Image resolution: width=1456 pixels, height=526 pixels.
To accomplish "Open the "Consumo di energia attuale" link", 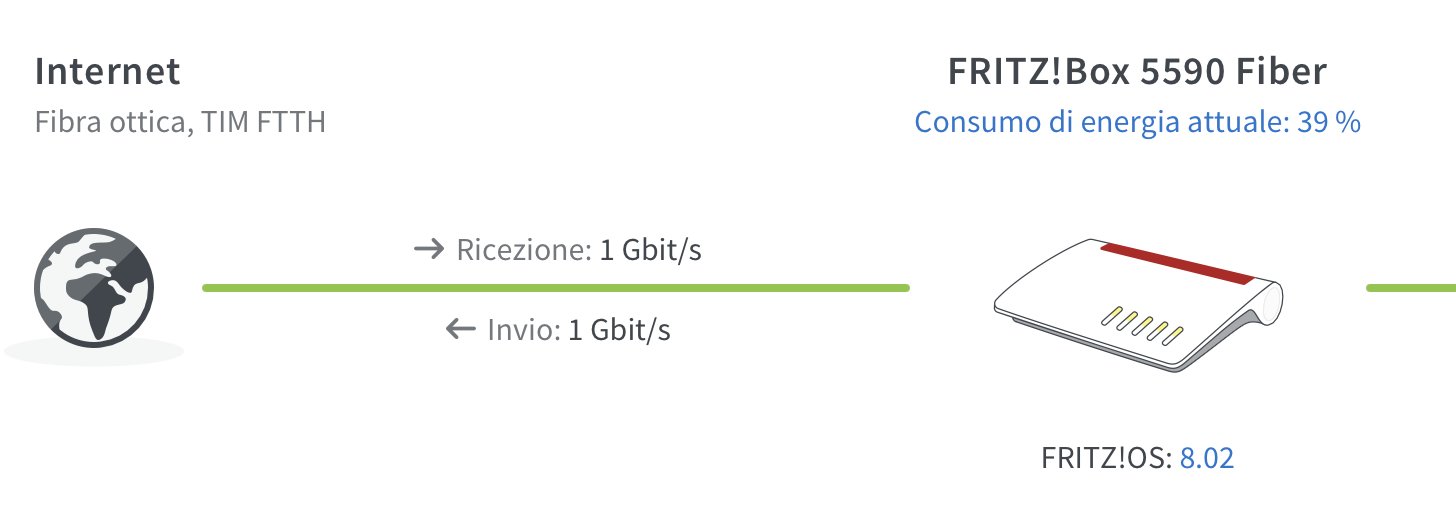I will point(1102,123).
